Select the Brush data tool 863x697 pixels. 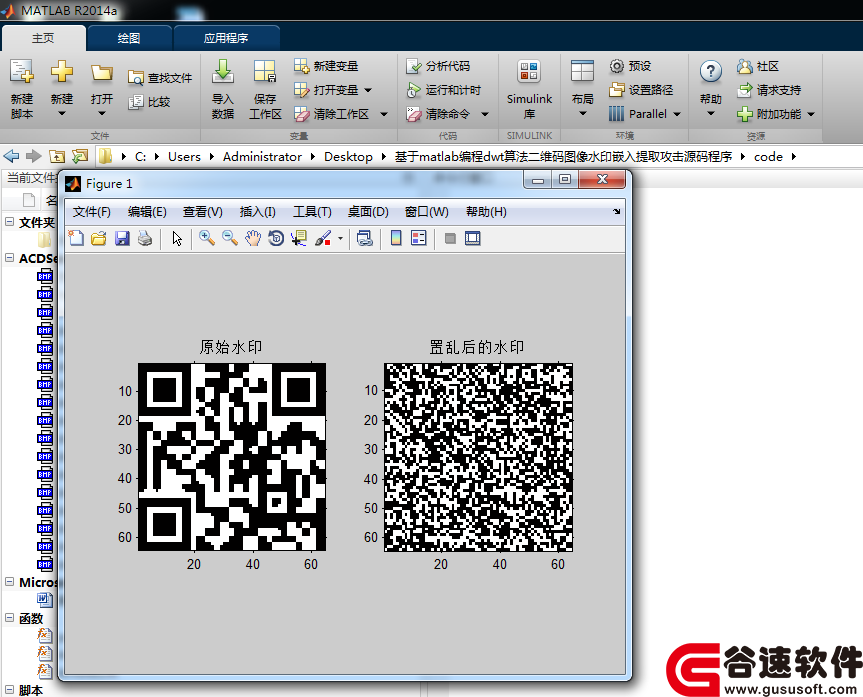coord(323,238)
